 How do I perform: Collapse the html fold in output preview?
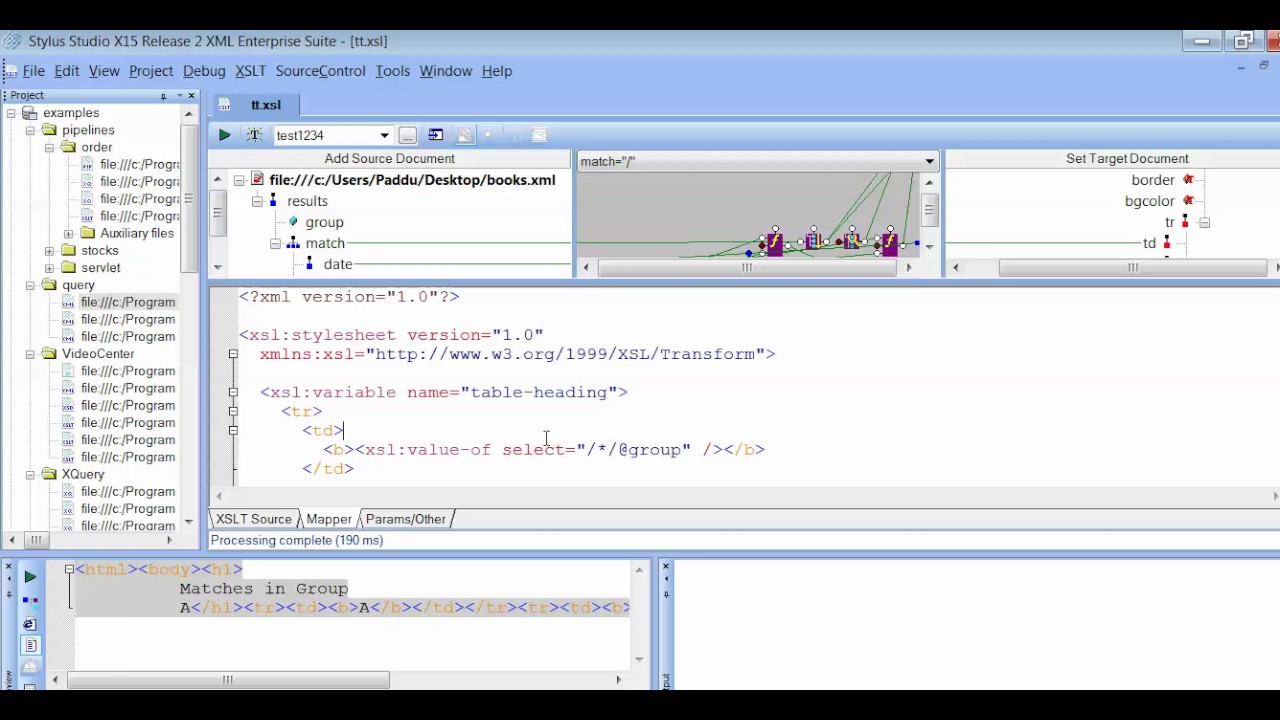coord(69,569)
